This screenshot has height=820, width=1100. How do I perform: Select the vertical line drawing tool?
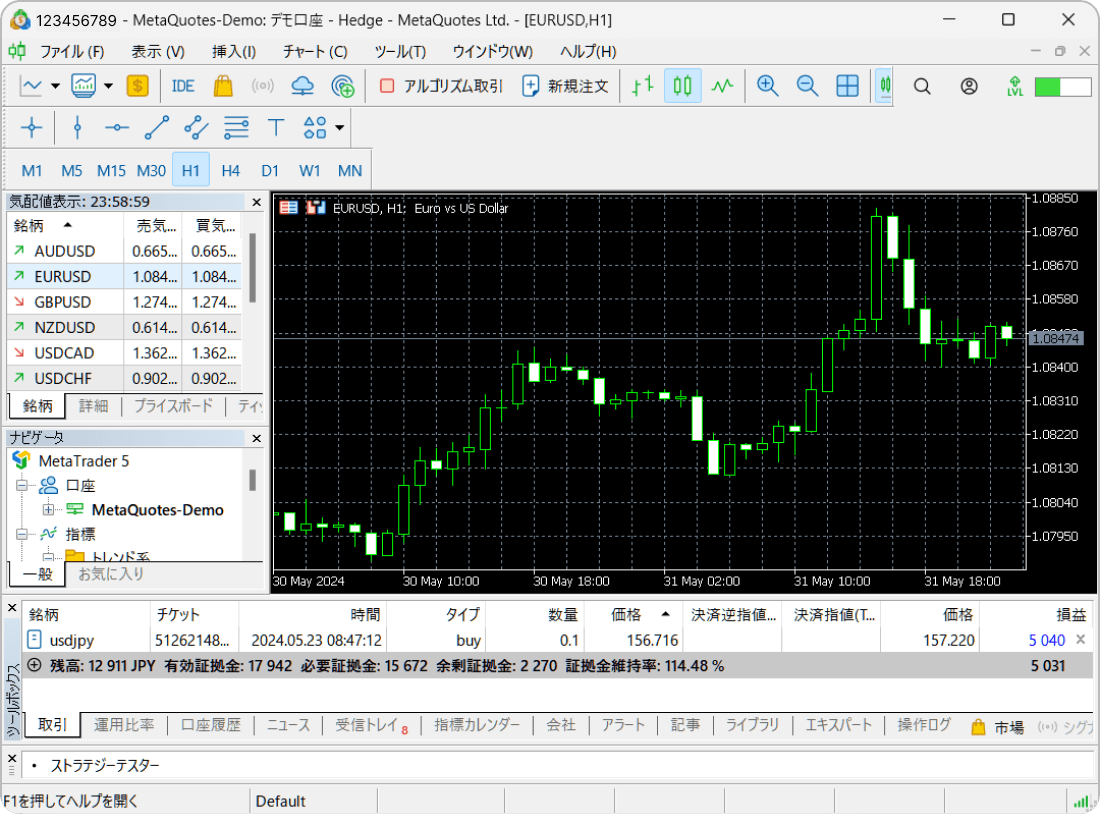click(77, 128)
